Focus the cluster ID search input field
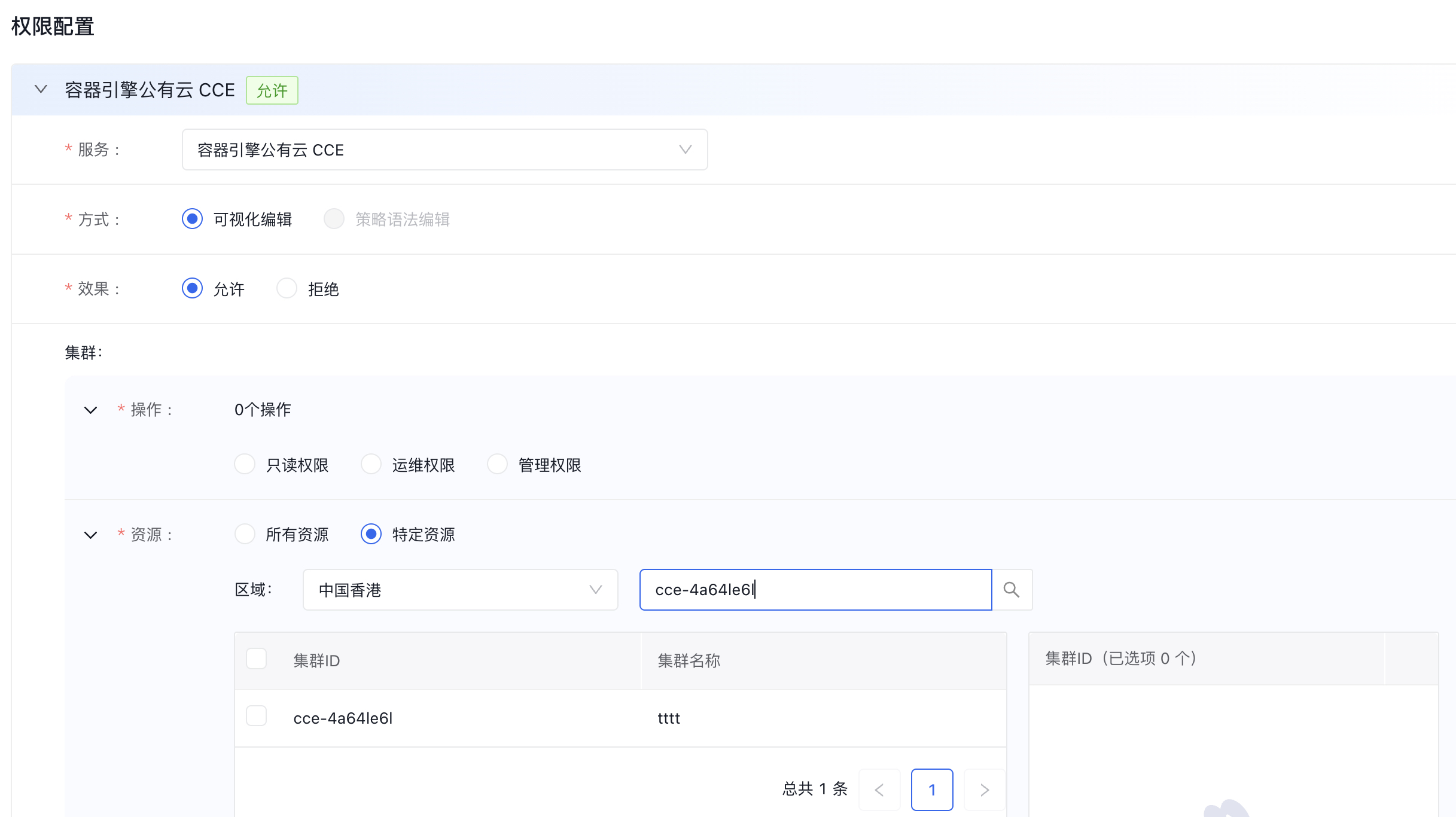The image size is (1456, 817). (815, 590)
